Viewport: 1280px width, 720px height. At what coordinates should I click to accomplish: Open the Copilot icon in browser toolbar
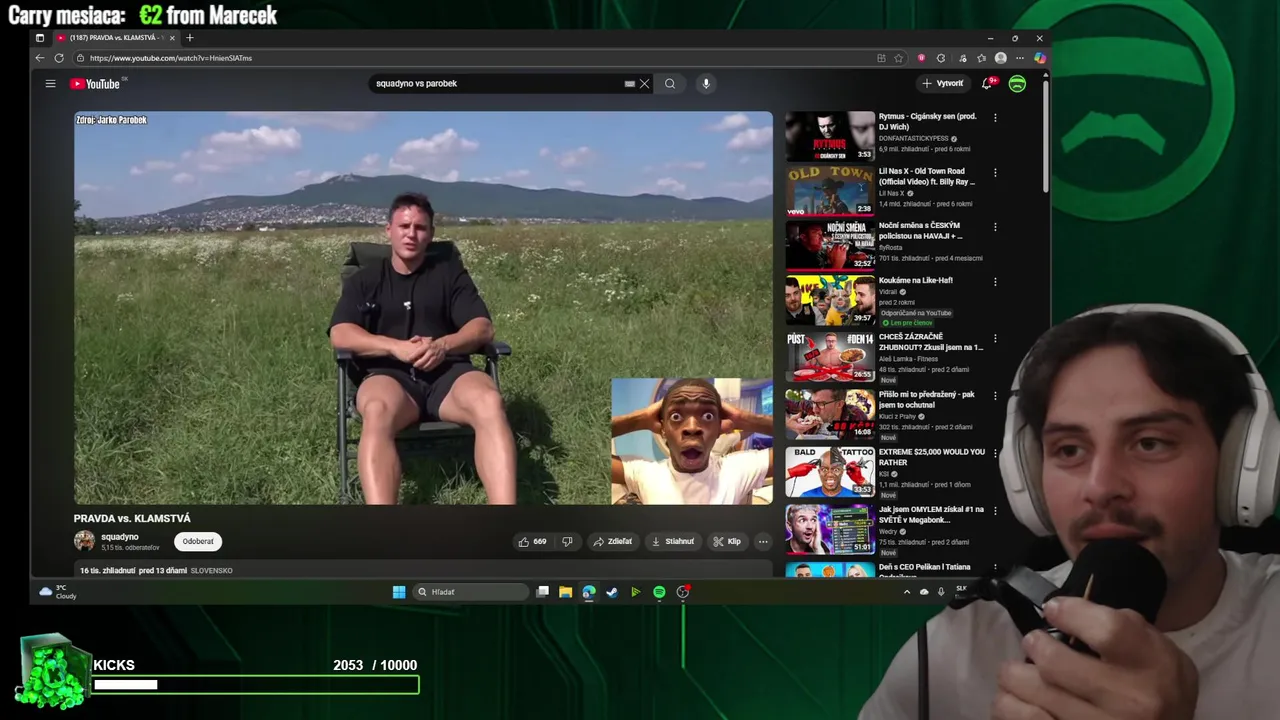1040,58
